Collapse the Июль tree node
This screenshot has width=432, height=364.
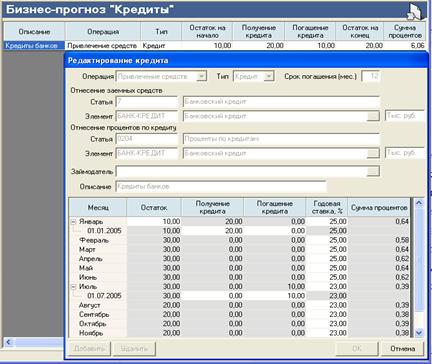pyautogui.click(x=74, y=287)
